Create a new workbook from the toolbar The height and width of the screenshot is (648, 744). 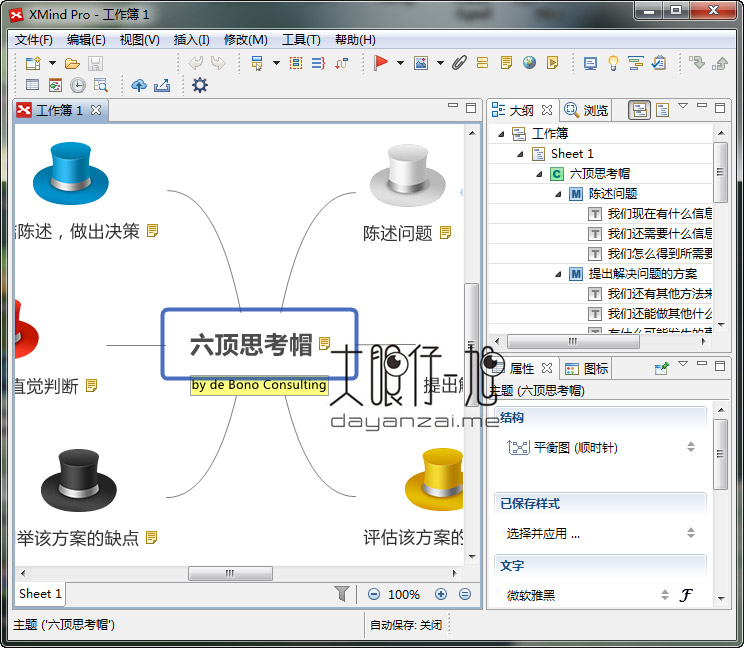[34, 63]
